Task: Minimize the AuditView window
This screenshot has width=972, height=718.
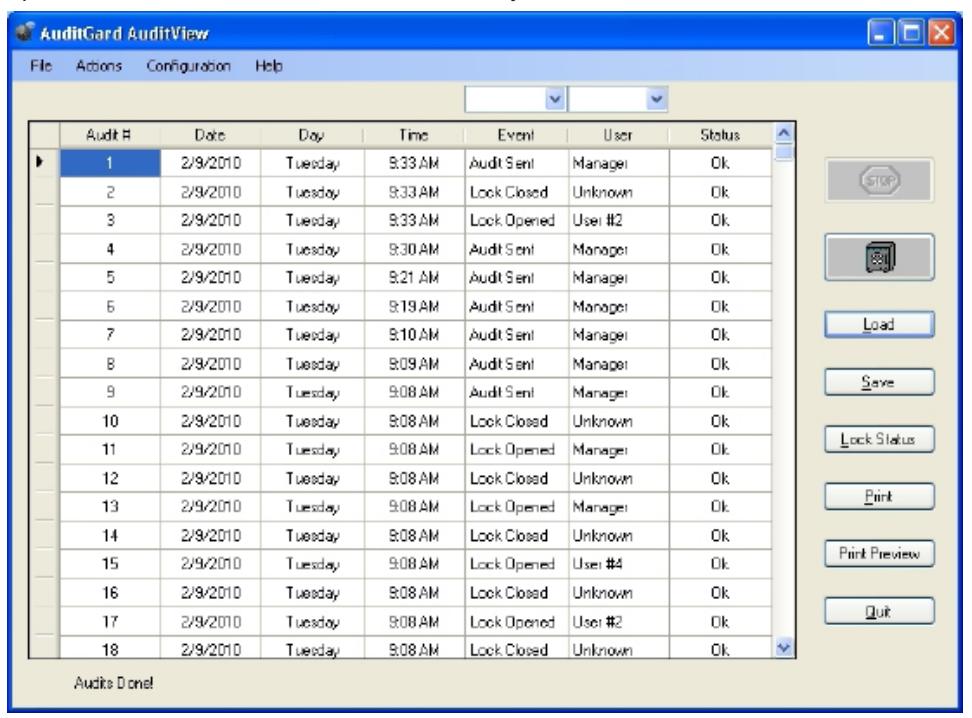Action: (880, 32)
